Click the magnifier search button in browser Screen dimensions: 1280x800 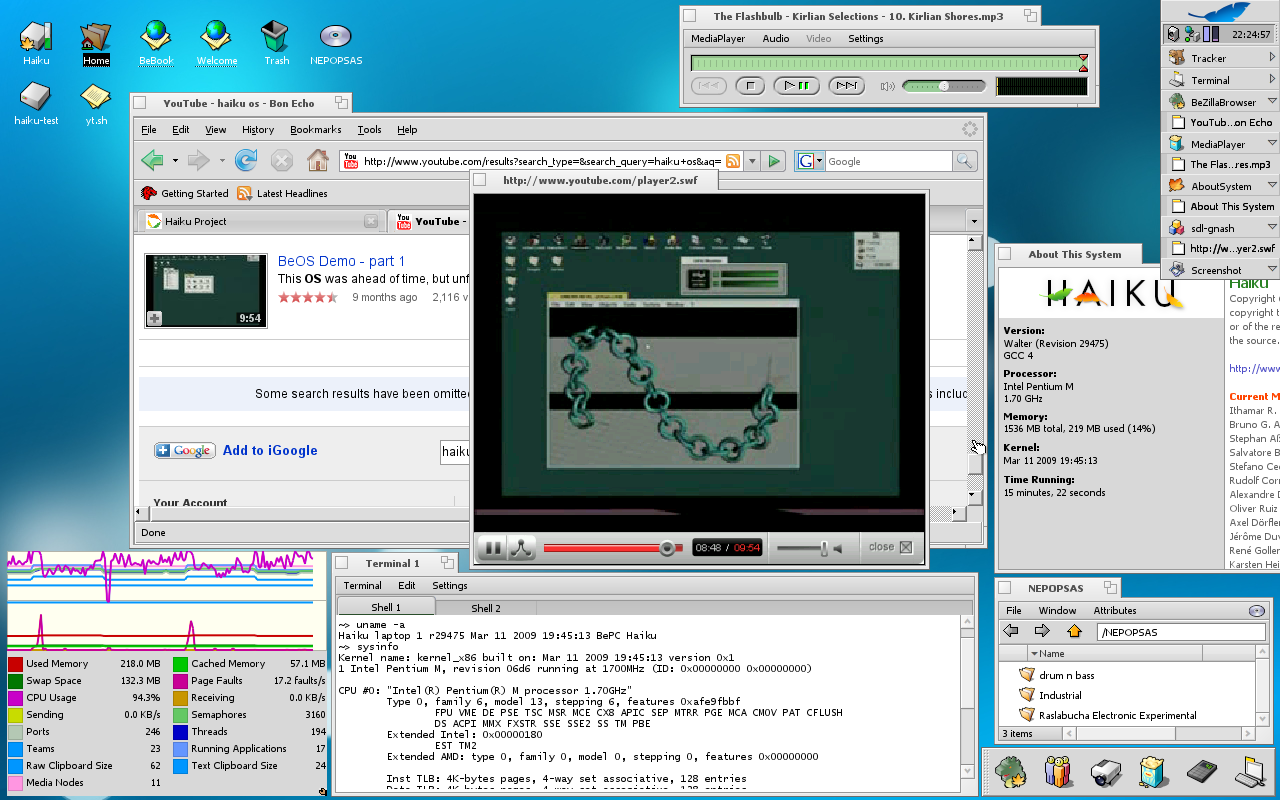[964, 161]
